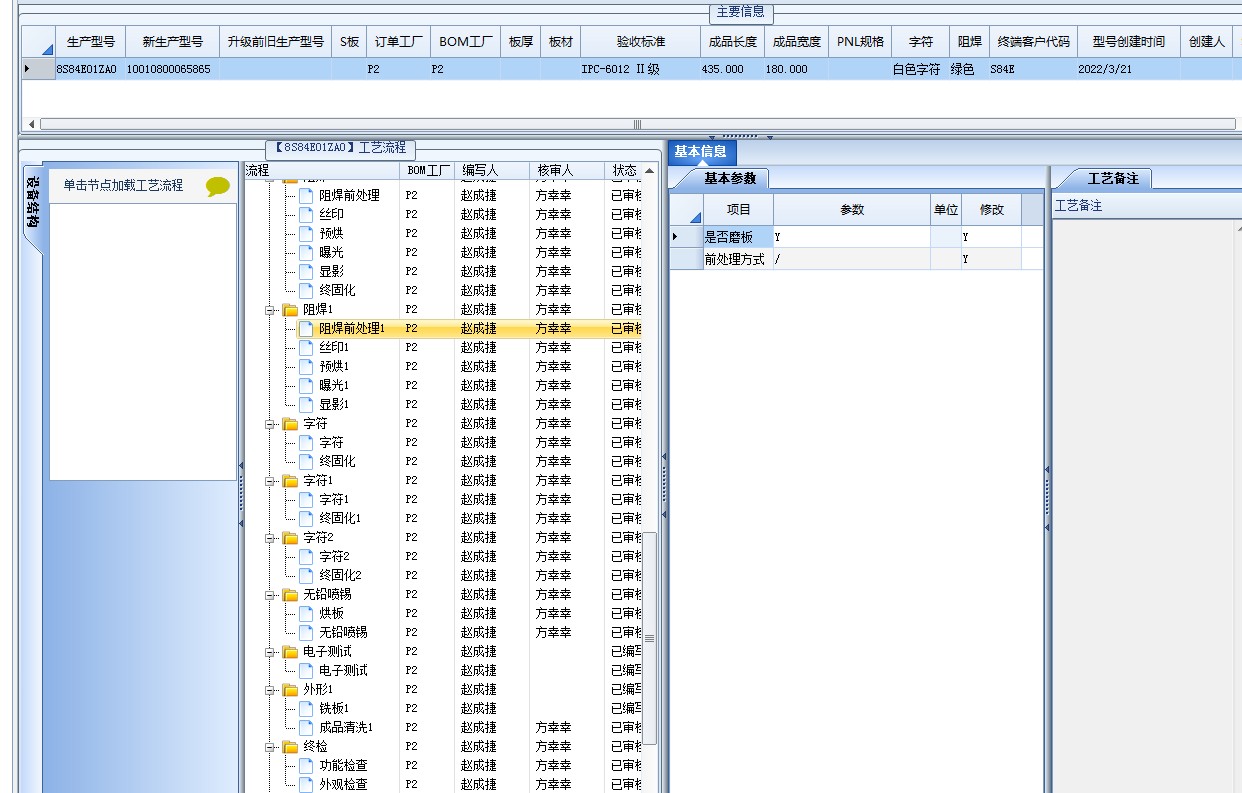Collapse the 终检 folder node with its minus box
1242x793 pixels.
tap(270, 746)
